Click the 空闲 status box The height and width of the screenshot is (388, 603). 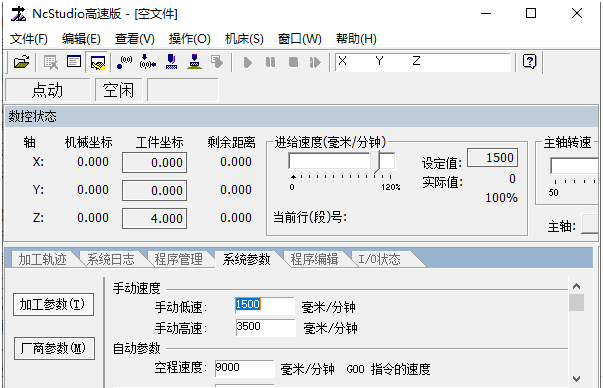point(118,90)
